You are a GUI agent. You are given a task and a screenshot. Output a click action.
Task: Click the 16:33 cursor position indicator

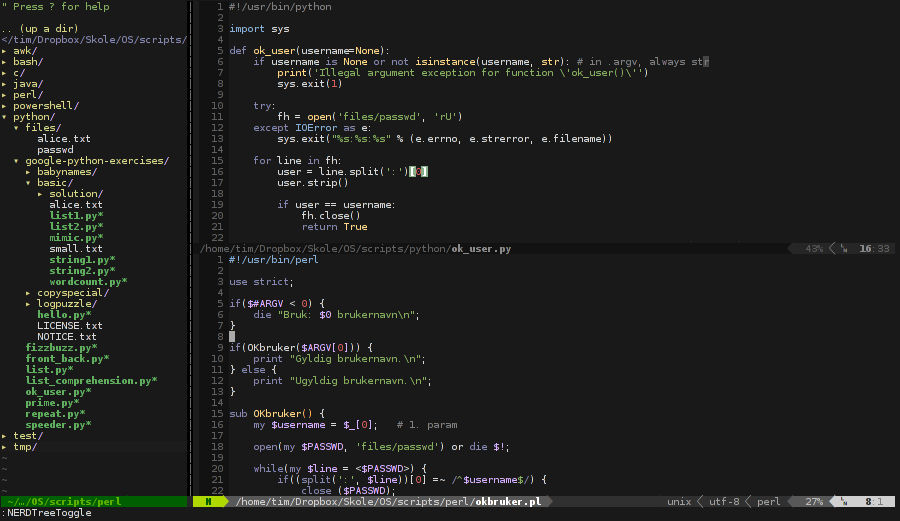coord(874,249)
